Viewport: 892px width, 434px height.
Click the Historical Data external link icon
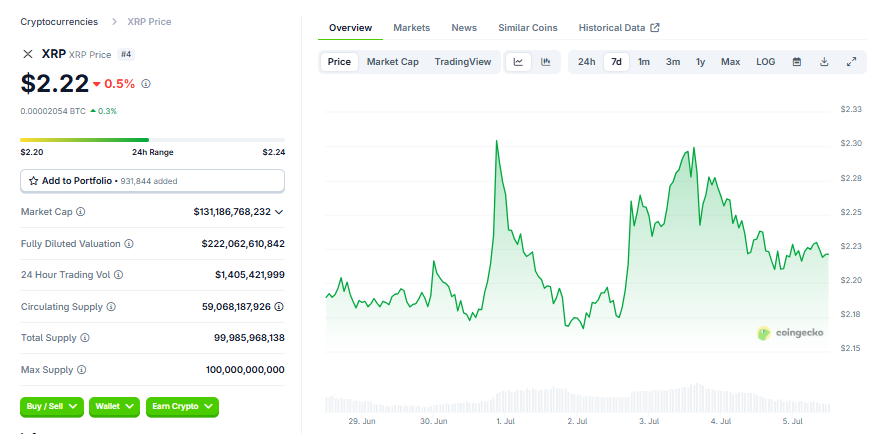(x=655, y=27)
